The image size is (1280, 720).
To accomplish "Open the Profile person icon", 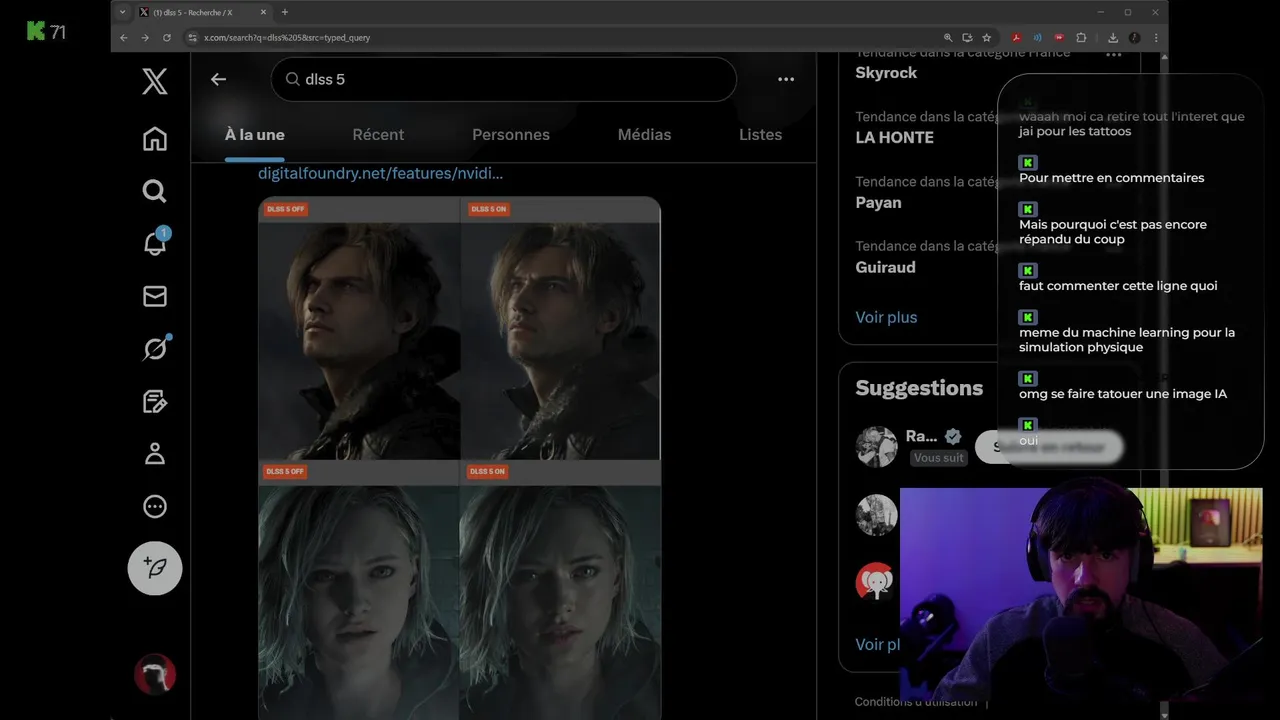I will click(x=155, y=454).
